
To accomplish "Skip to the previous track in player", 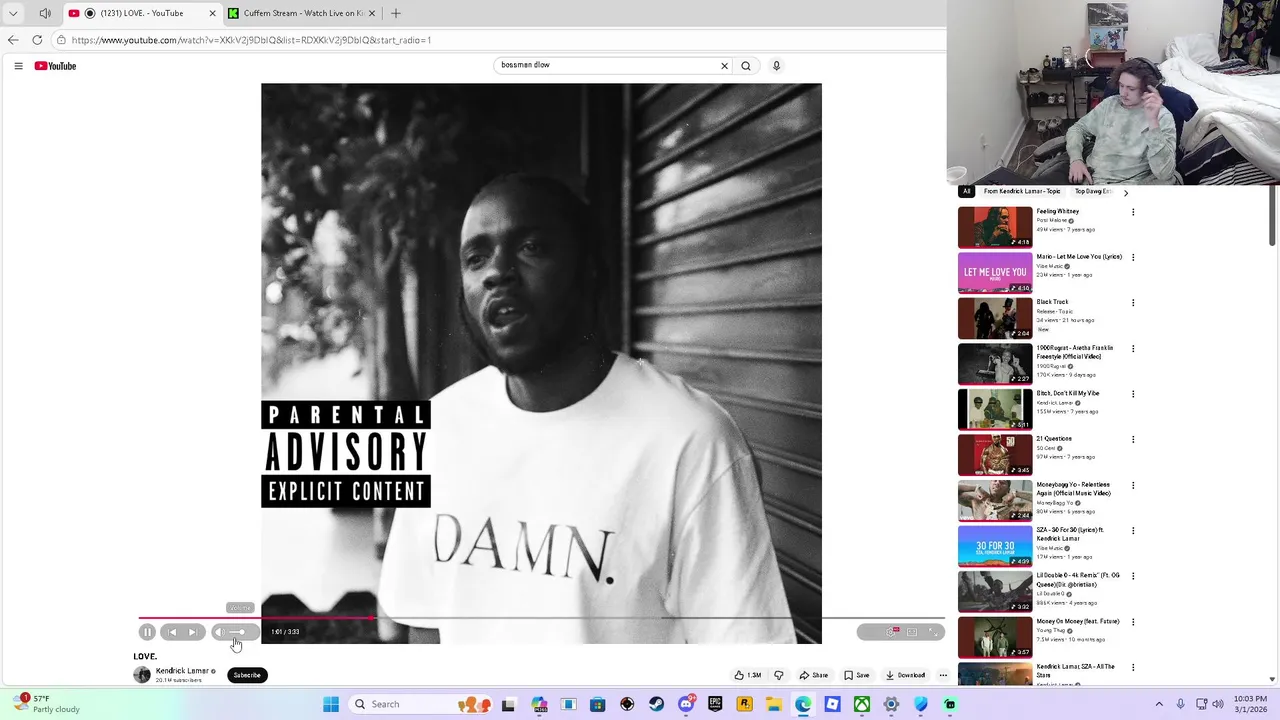I will (172, 632).
